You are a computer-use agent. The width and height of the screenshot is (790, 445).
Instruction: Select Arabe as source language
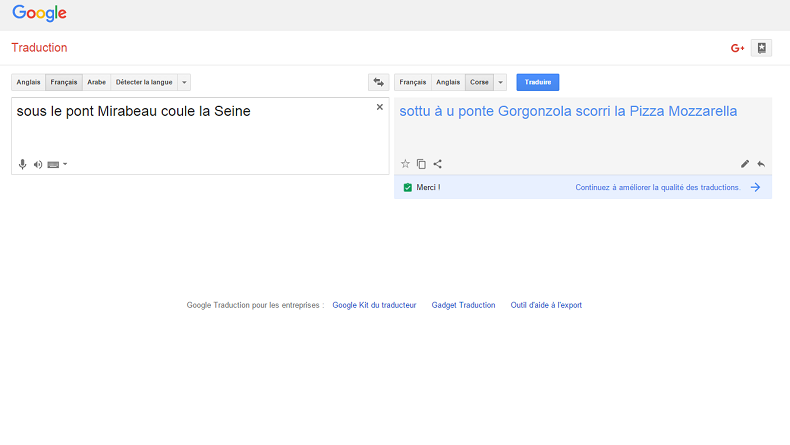[x=96, y=82]
